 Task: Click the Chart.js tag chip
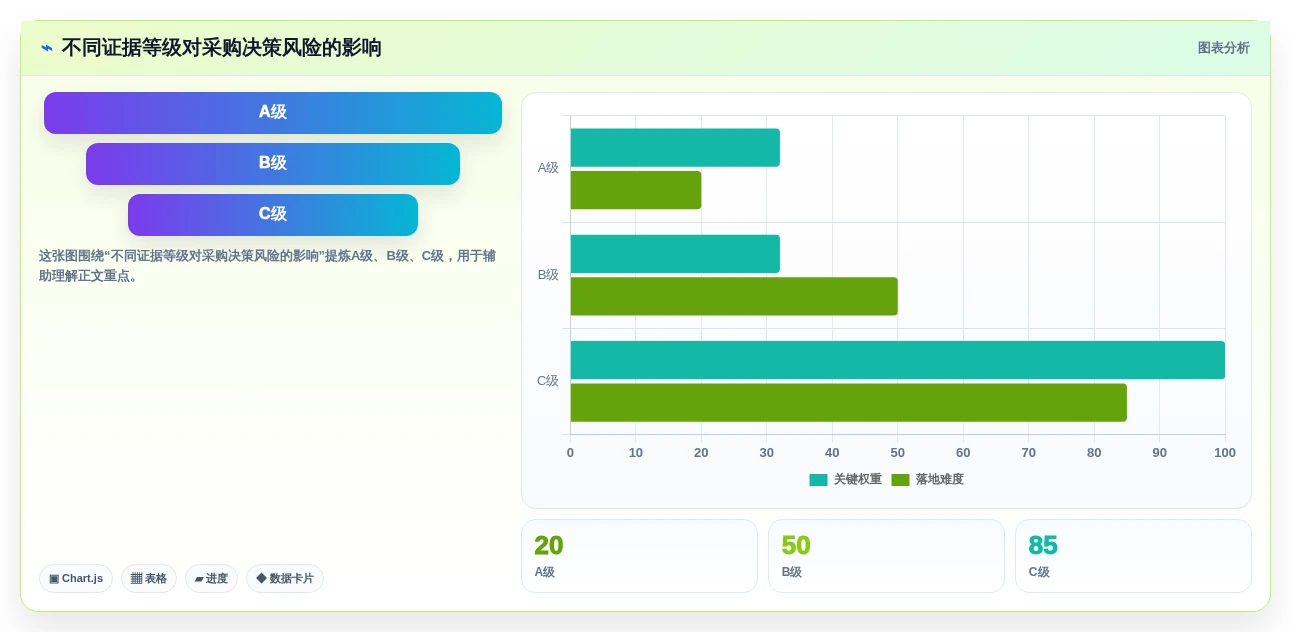tap(76, 578)
